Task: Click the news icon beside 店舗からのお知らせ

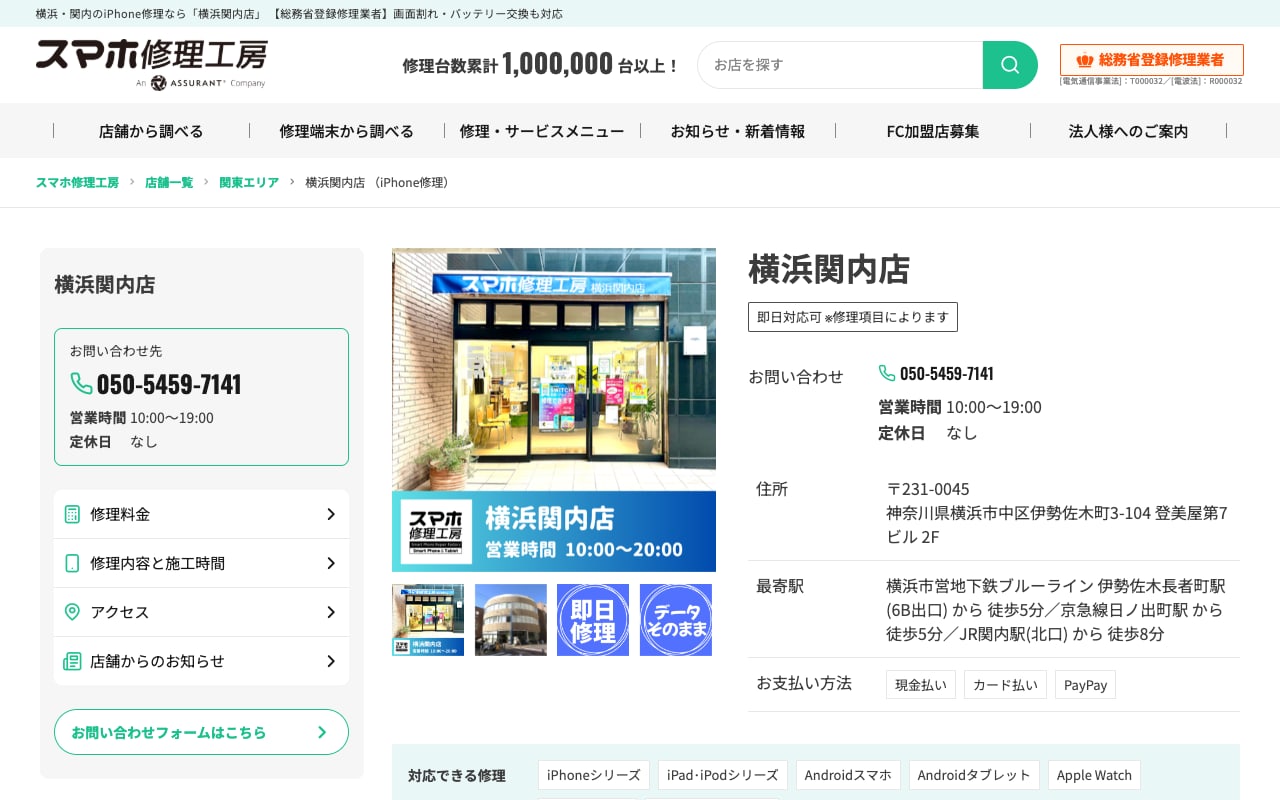Action: tap(72, 661)
